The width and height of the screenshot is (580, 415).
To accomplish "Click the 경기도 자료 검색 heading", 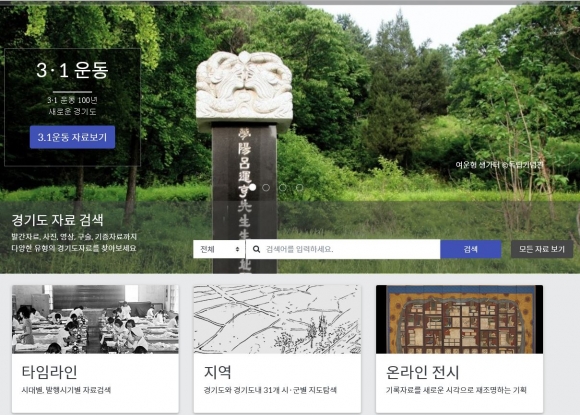I will pos(57,220).
